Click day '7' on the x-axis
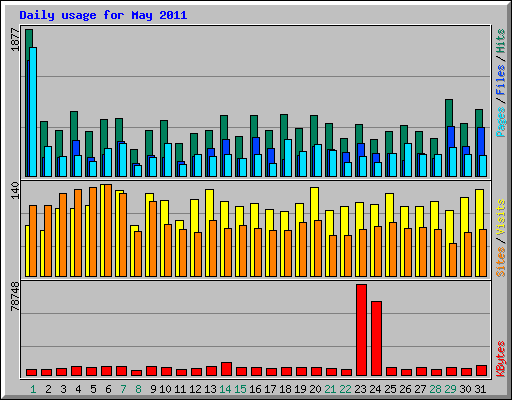The image size is (512, 400). pos(123,389)
